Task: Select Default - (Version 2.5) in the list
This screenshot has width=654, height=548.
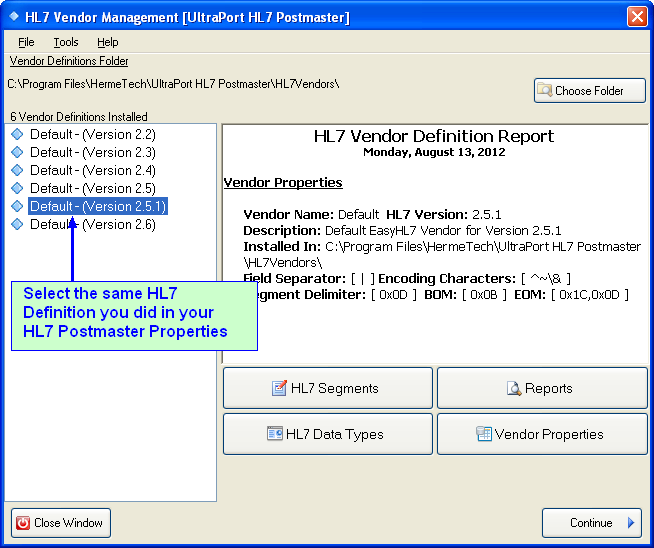Action: point(92,188)
